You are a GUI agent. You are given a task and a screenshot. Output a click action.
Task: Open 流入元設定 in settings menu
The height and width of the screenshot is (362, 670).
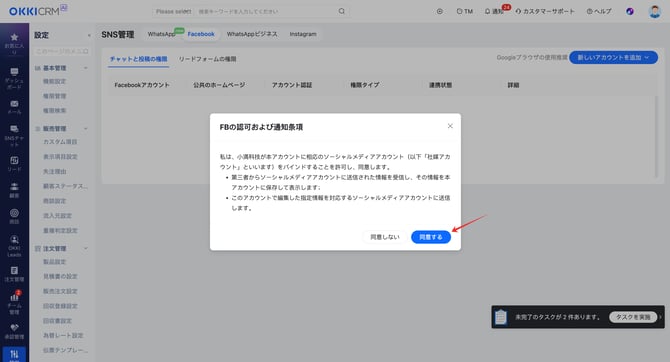[57, 215]
